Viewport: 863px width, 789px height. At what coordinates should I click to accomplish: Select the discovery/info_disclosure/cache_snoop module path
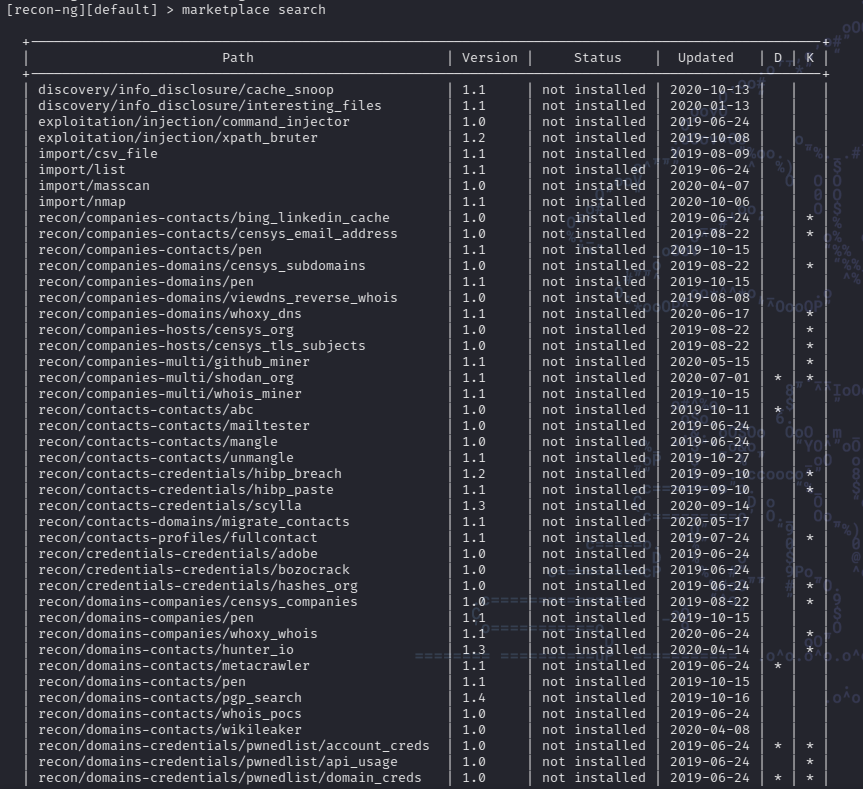tap(186, 90)
